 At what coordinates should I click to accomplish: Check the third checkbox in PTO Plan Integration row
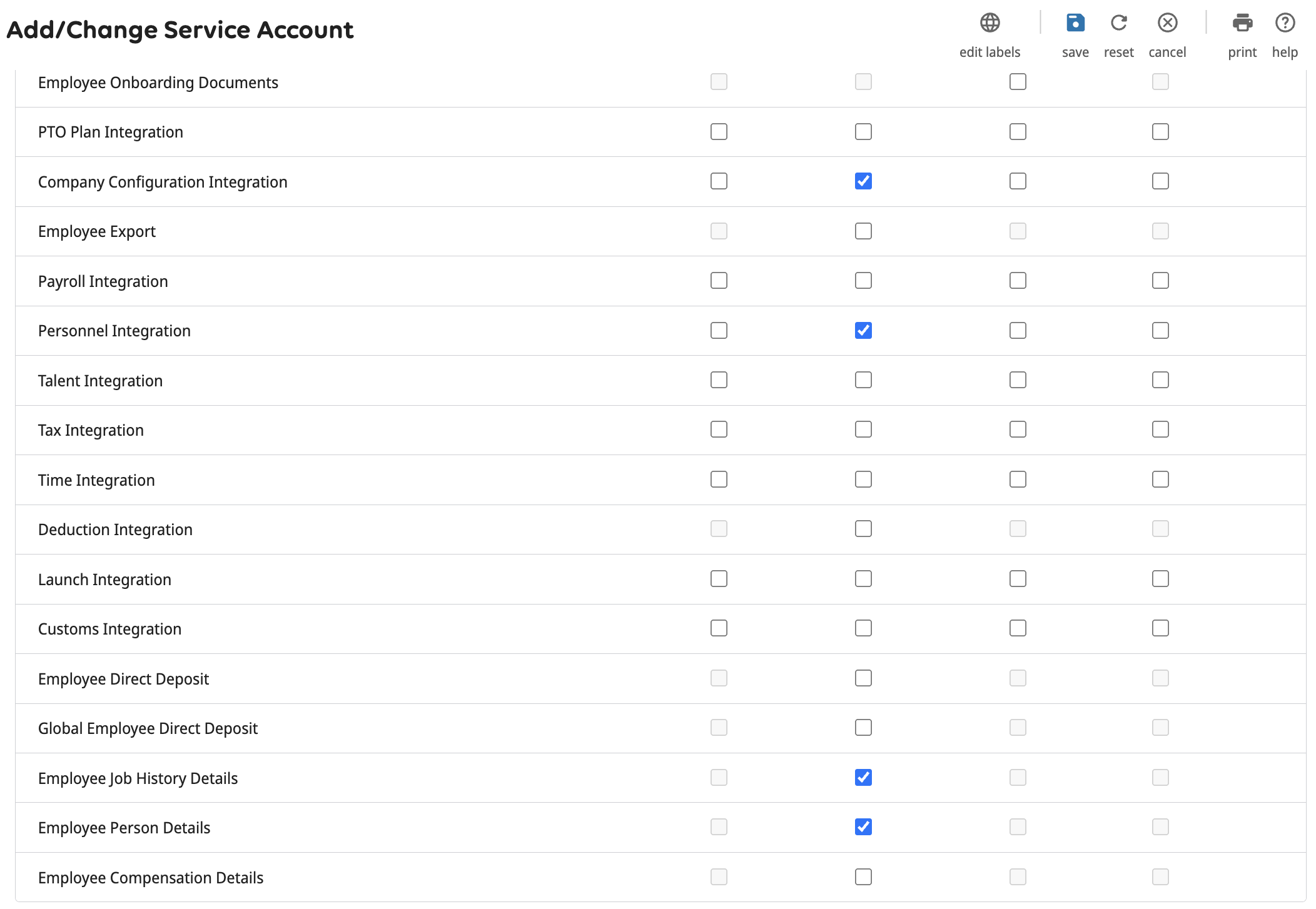(x=1018, y=131)
